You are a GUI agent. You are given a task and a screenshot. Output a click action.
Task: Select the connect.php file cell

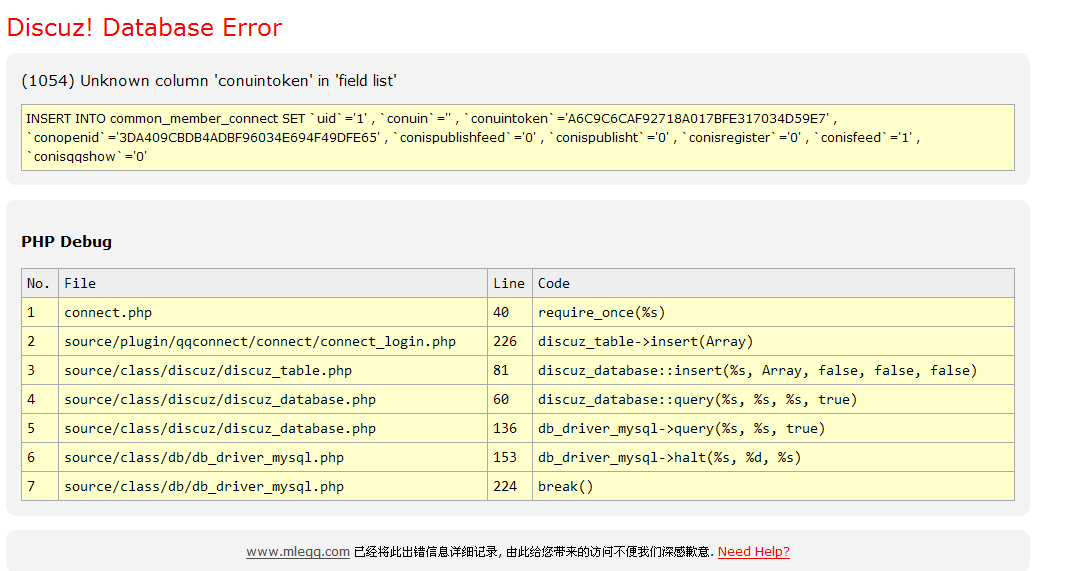point(108,312)
